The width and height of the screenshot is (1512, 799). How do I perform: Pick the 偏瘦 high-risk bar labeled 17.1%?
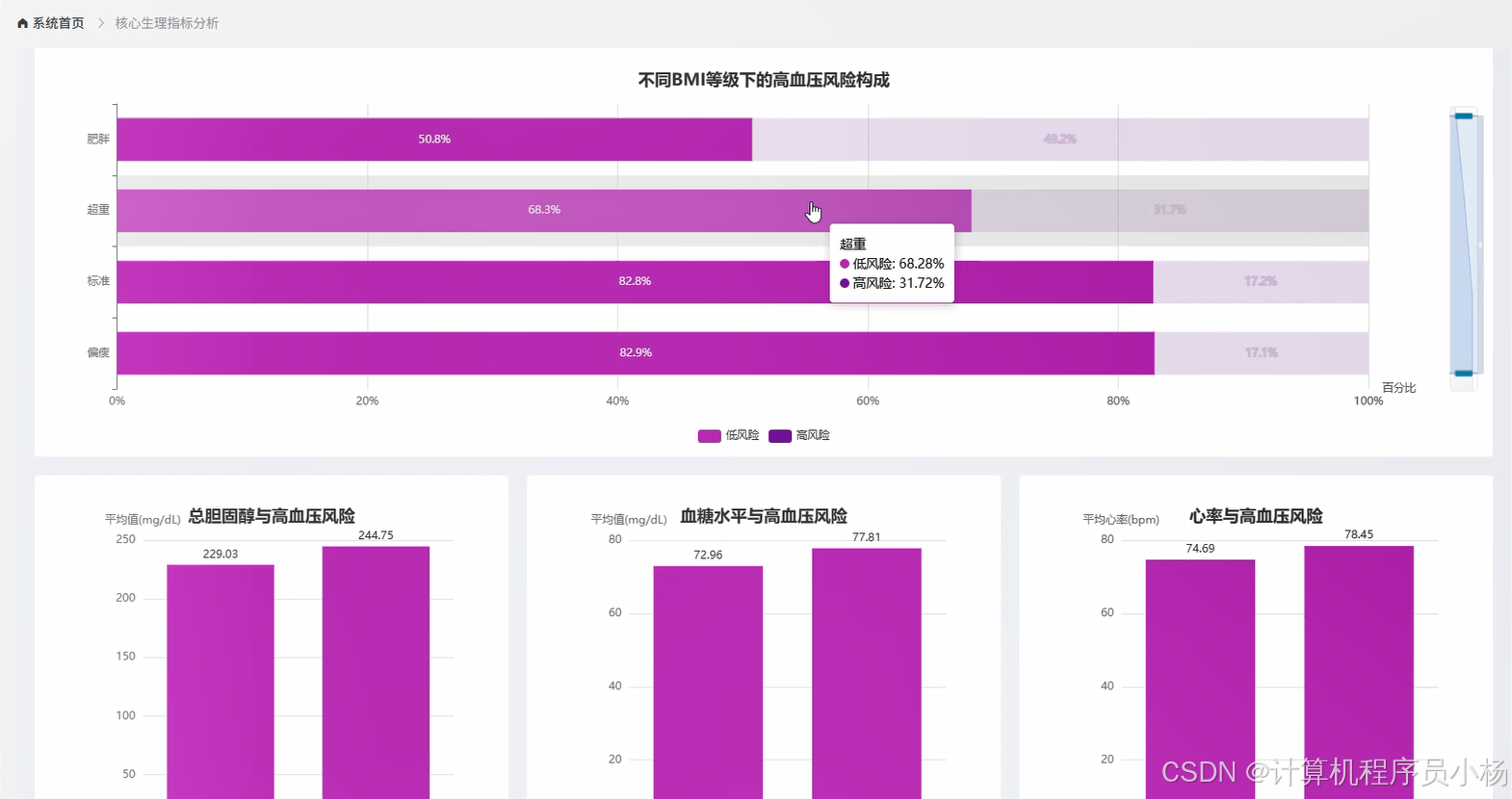[1262, 353]
